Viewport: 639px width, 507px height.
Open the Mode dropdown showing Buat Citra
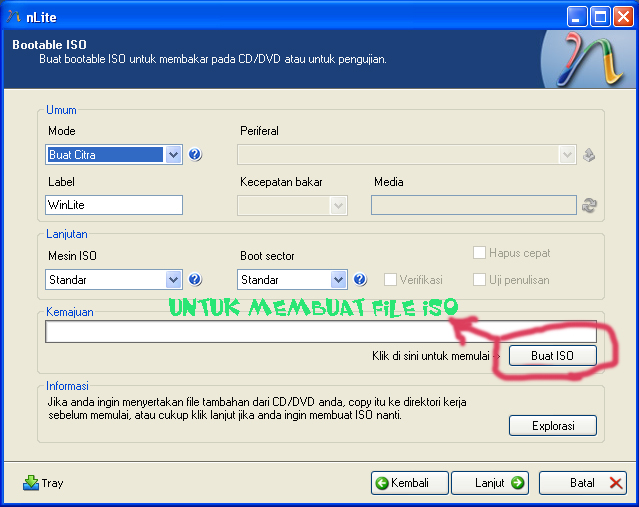(x=114, y=154)
